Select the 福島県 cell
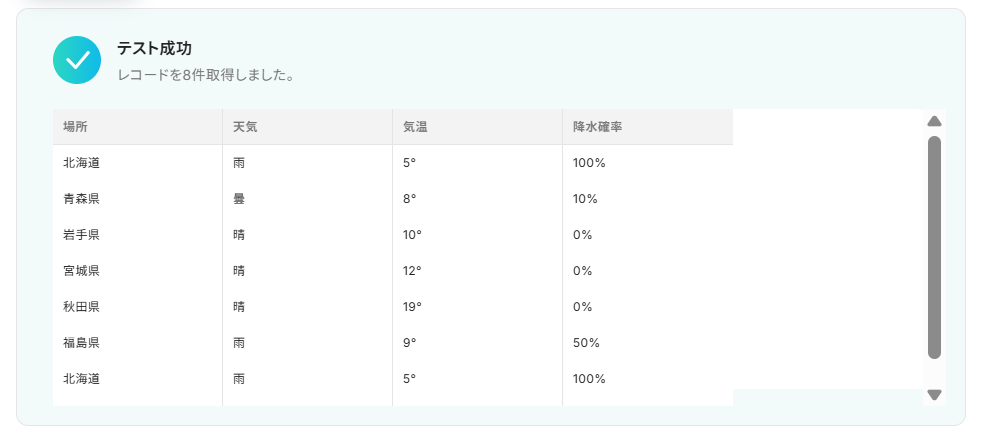 81,343
